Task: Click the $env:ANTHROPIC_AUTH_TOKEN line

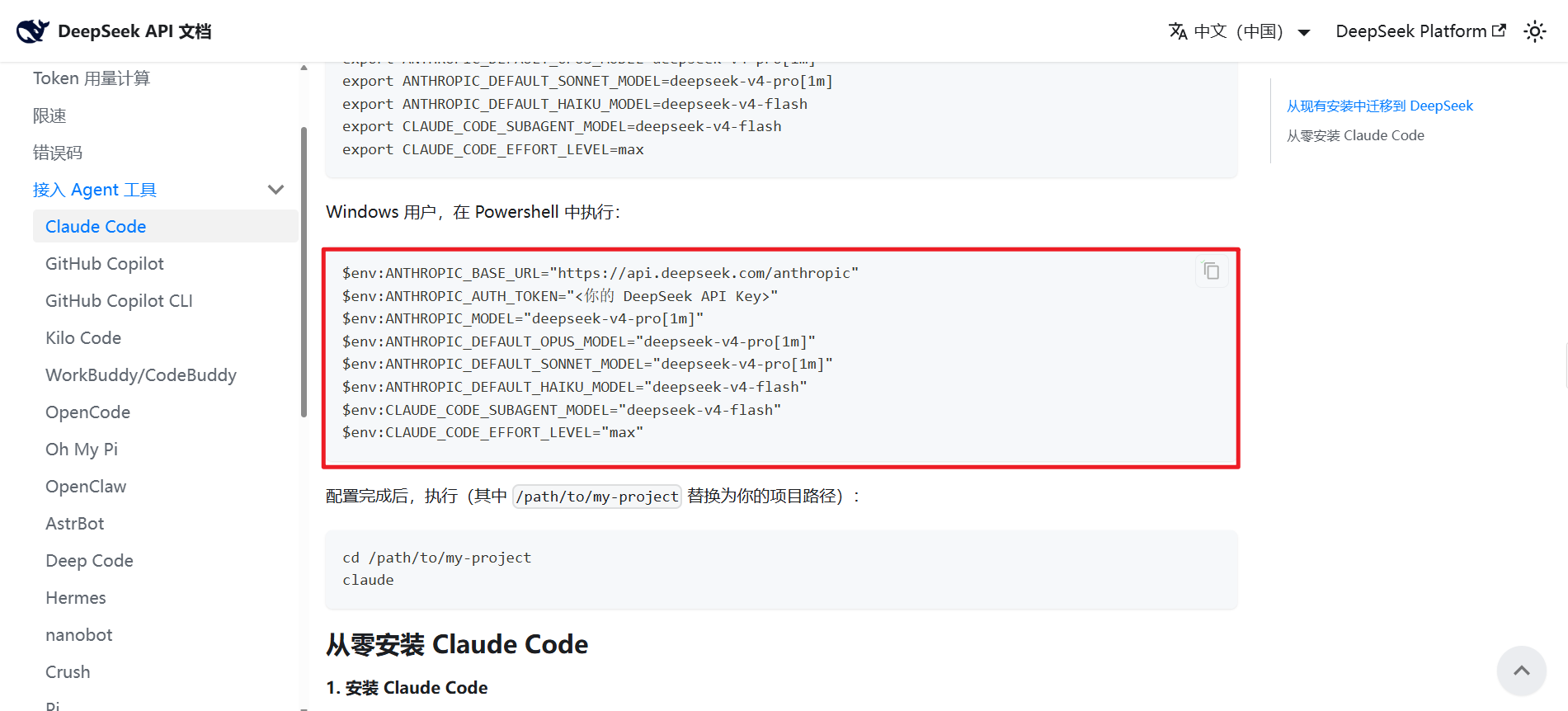Action: point(560,295)
